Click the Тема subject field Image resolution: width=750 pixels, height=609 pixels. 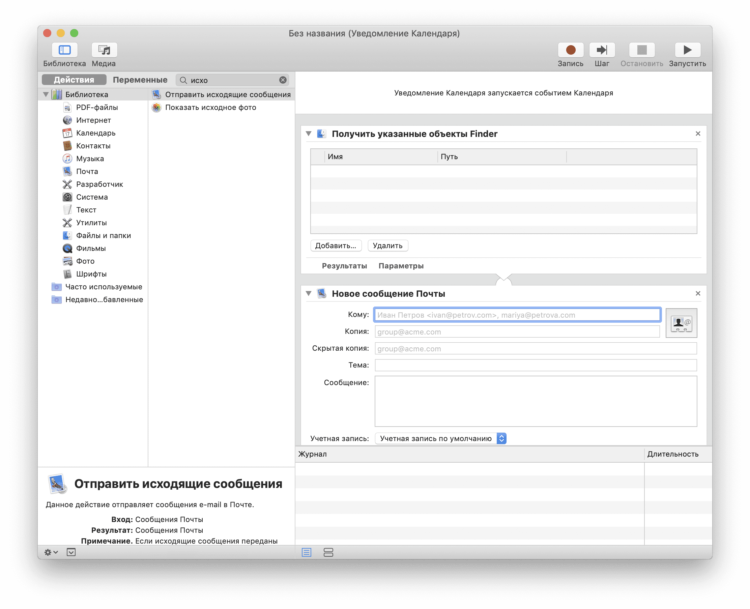click(536, 365)
